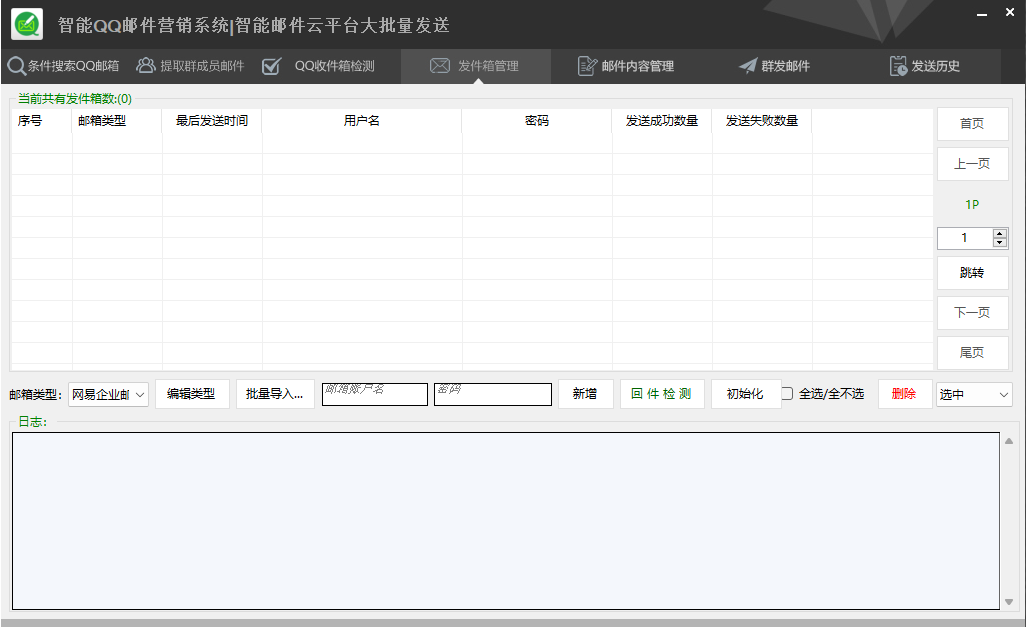Click the email content management edit icon
Screen dimensions: 1026x627
point(588,66)
